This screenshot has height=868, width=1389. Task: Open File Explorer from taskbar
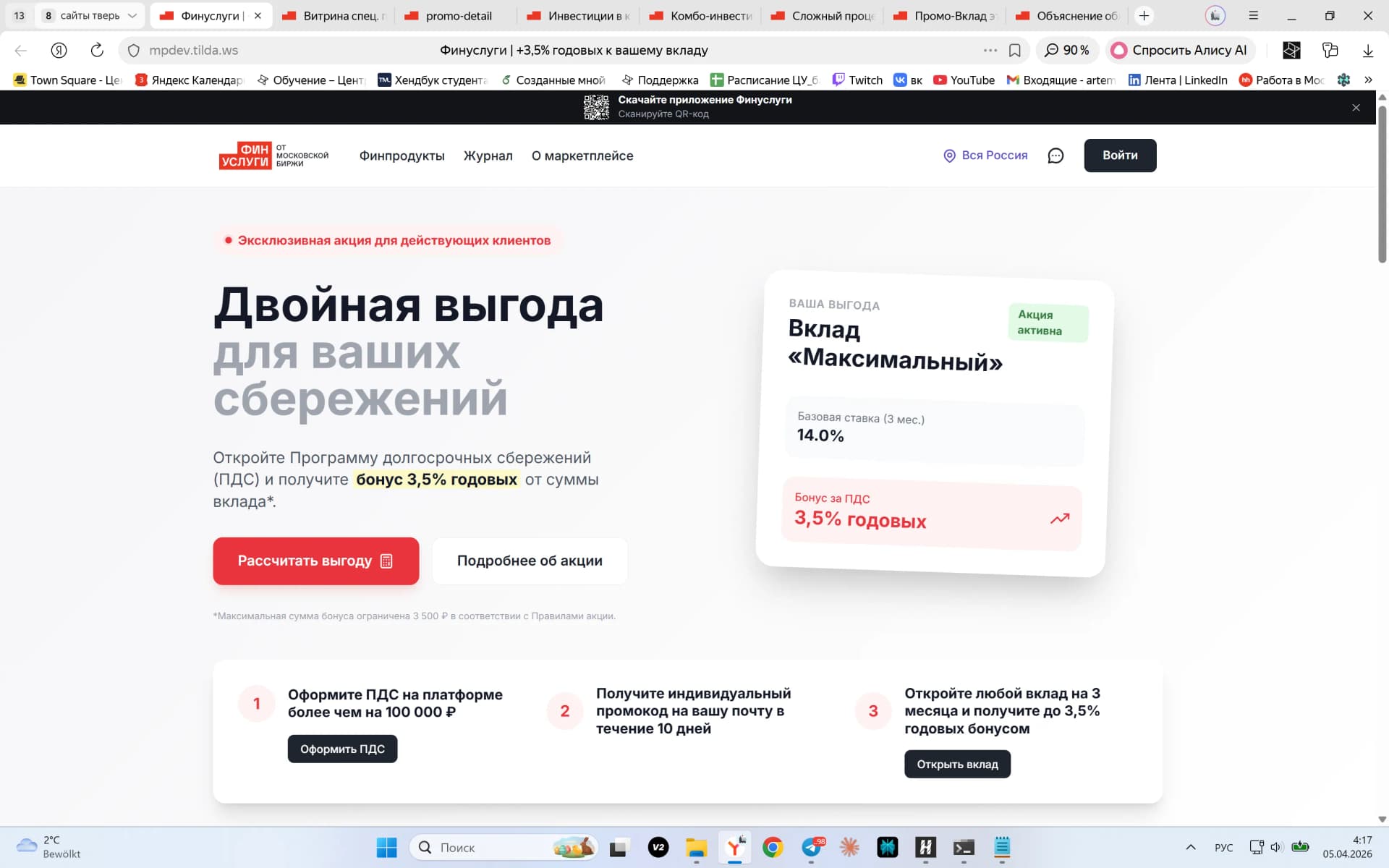click(696, 847)
